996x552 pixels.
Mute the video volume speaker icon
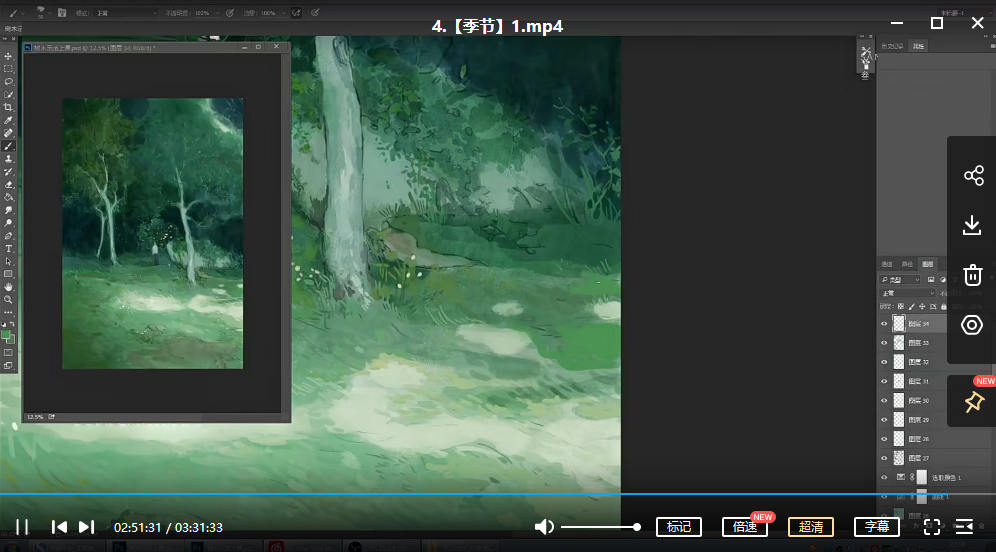point(544,527)
